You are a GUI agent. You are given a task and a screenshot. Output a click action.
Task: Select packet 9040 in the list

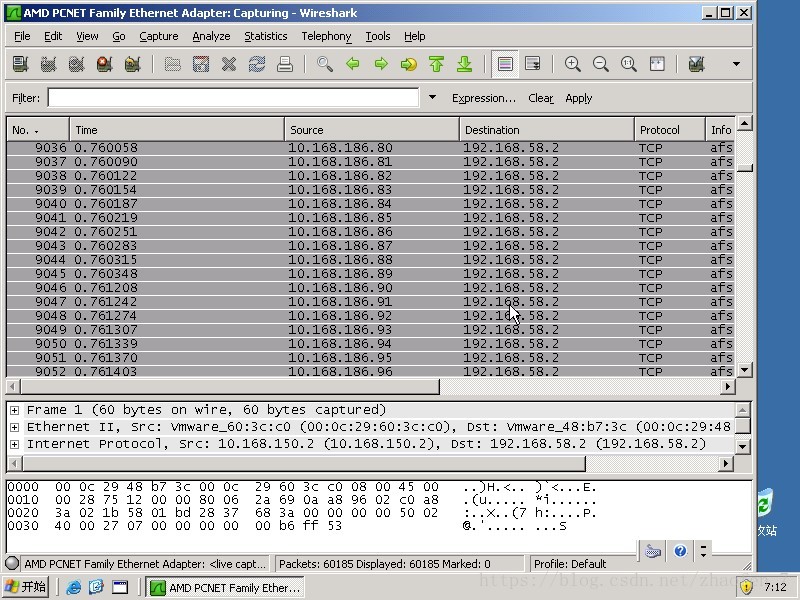370,204
